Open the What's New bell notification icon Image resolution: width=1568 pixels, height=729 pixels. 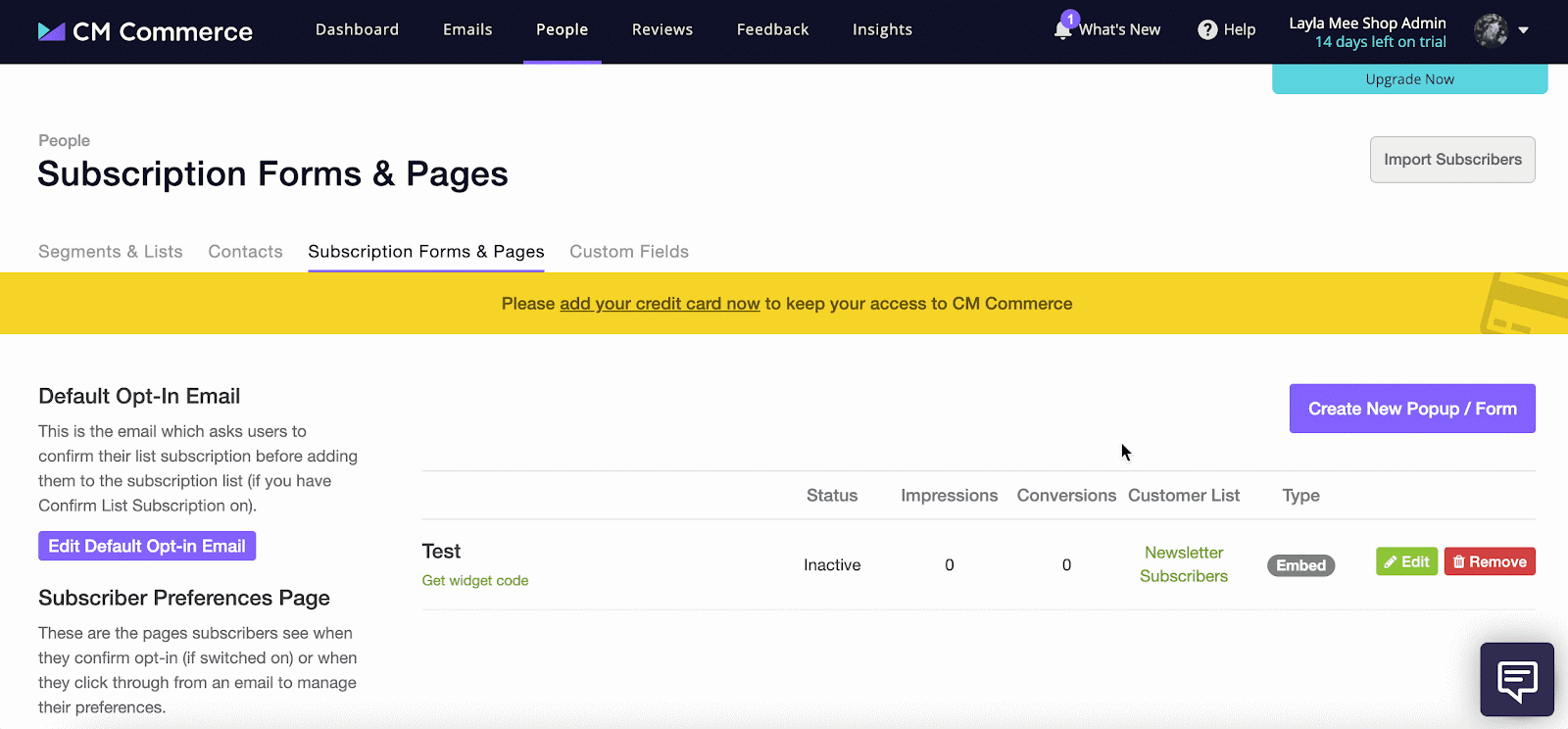click(1063, 28)
